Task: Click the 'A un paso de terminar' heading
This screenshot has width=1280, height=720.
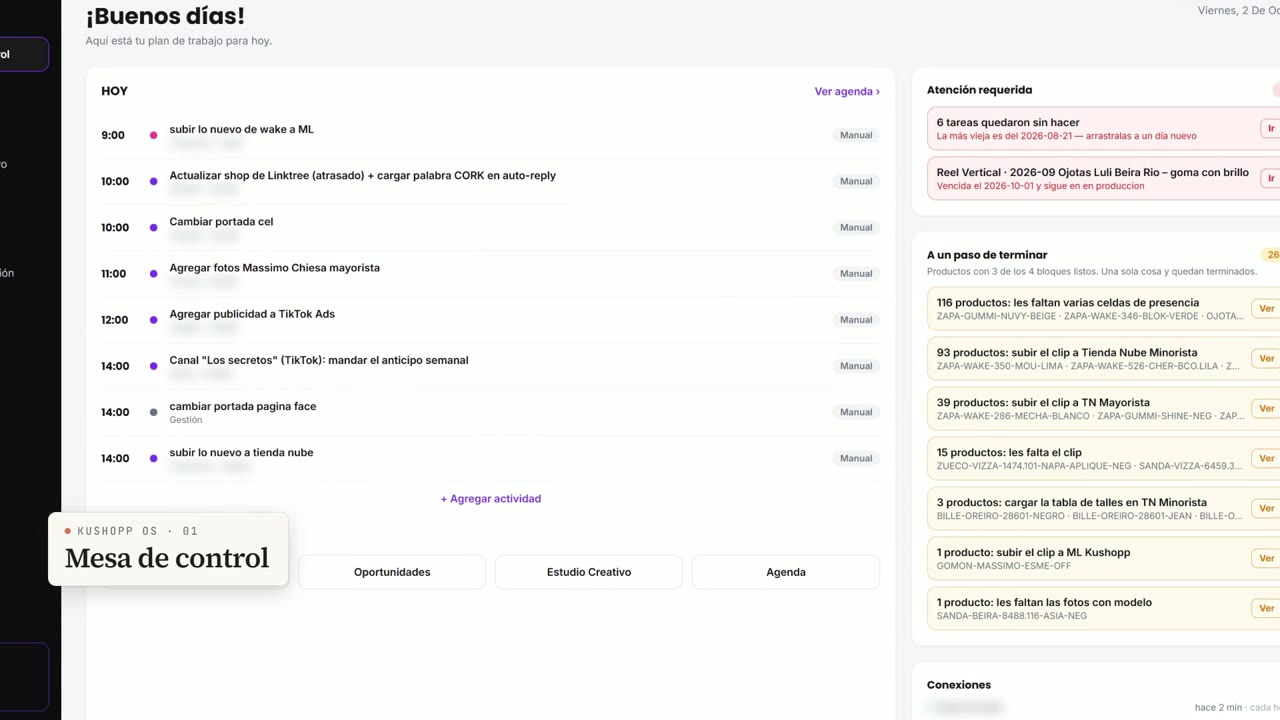Action: [x=987, y=255]
